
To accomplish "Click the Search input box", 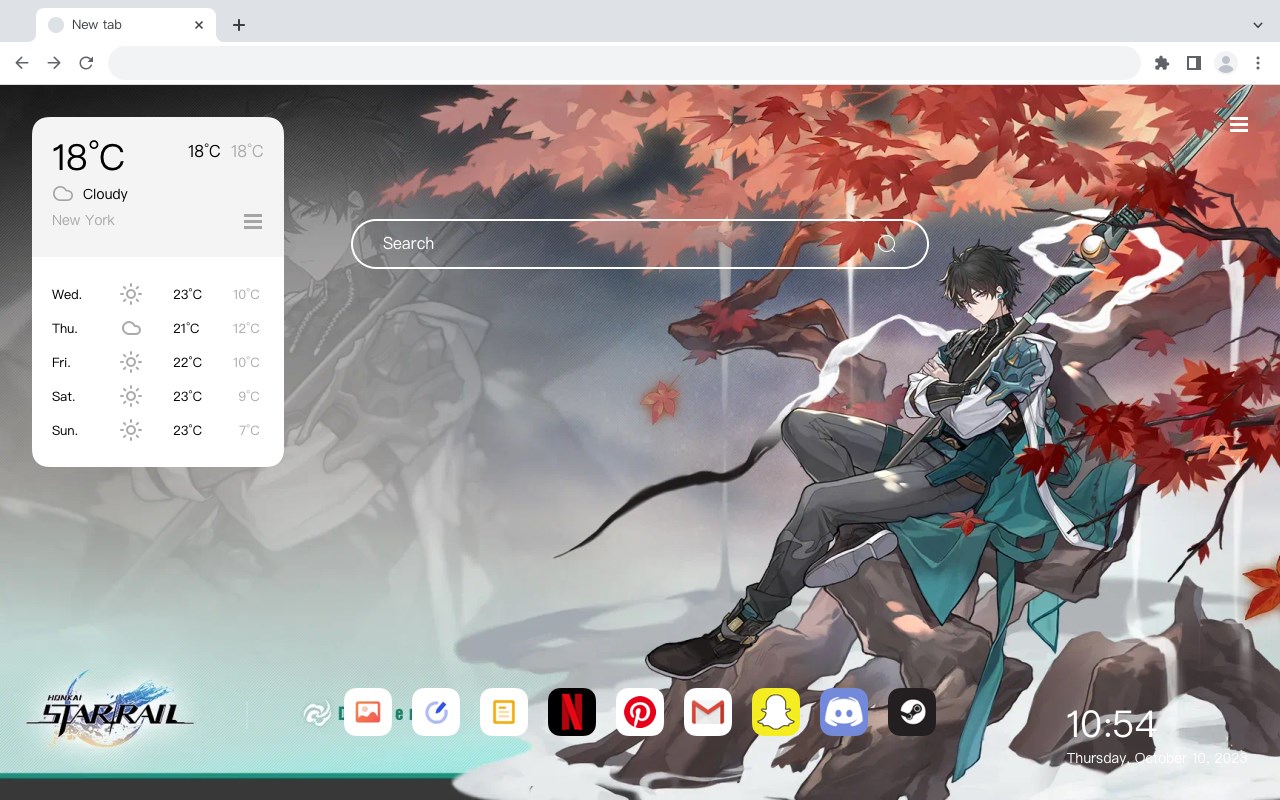I will pyautogui.click(x=640, y=244).
